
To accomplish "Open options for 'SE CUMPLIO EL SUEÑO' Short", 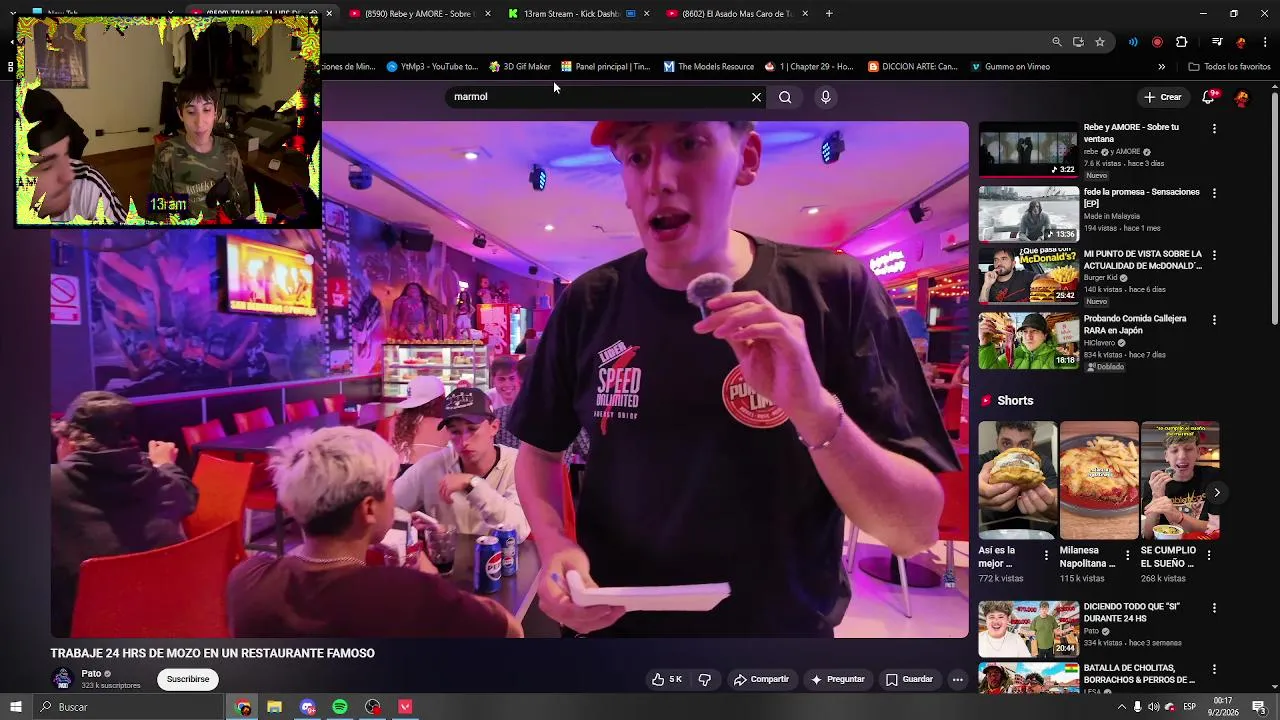I will click(1209, 555).
